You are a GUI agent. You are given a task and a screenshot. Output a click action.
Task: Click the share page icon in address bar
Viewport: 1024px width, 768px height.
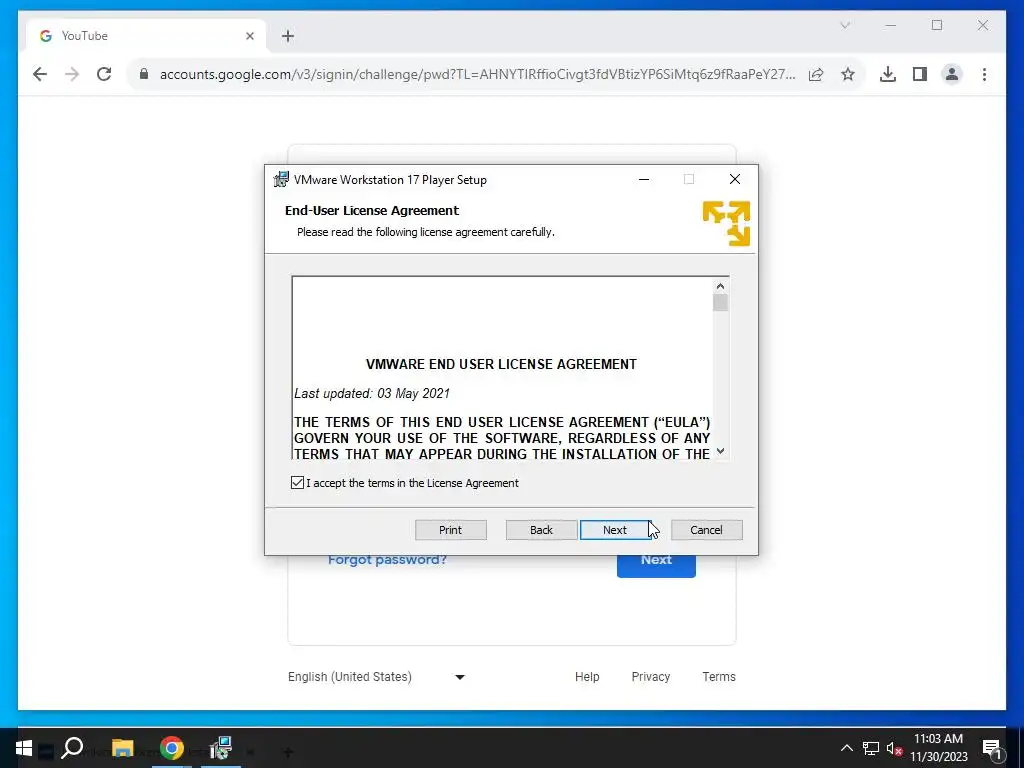point(816,74)
